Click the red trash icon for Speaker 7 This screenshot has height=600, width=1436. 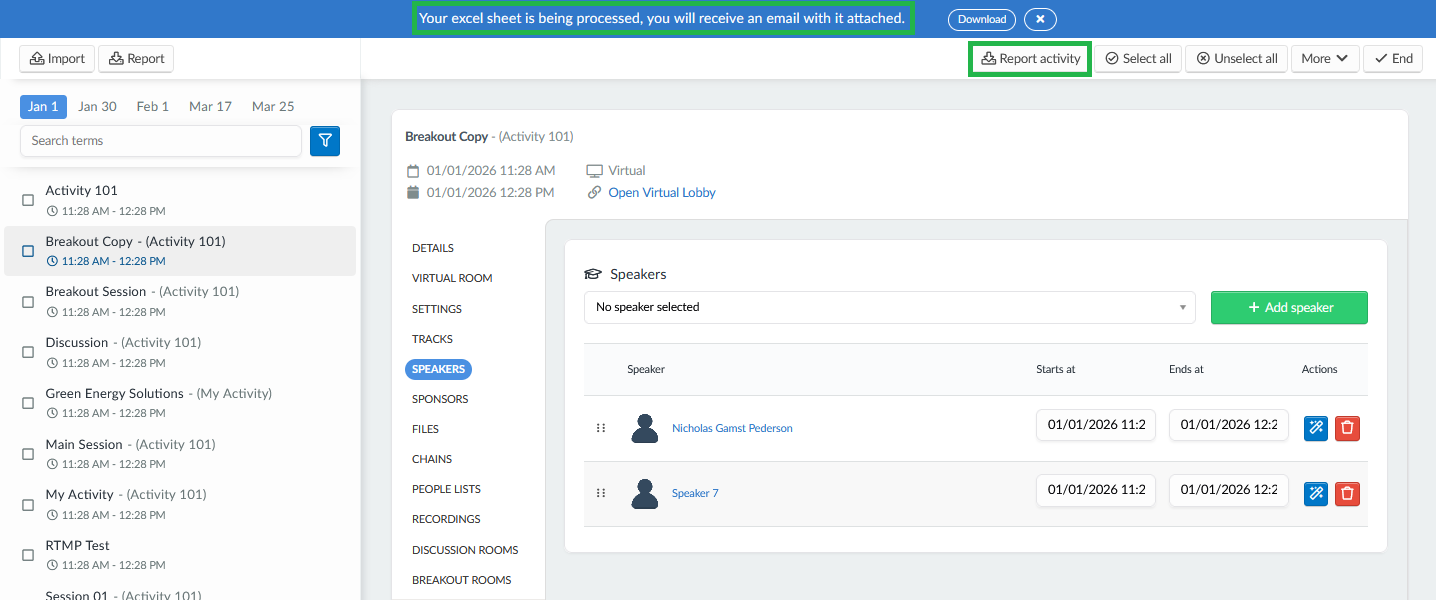pos(1347,493)
